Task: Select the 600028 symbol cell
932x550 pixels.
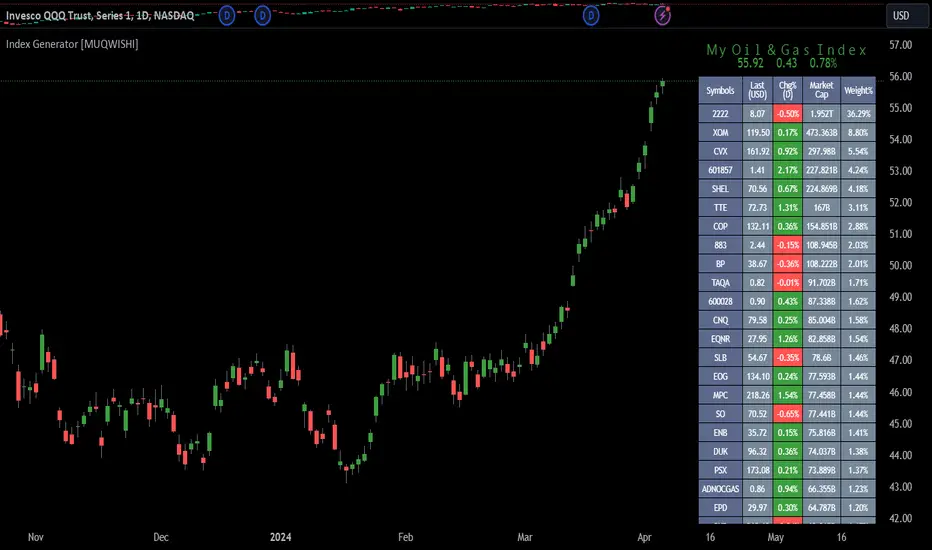Action: click(x=720, y=301)
